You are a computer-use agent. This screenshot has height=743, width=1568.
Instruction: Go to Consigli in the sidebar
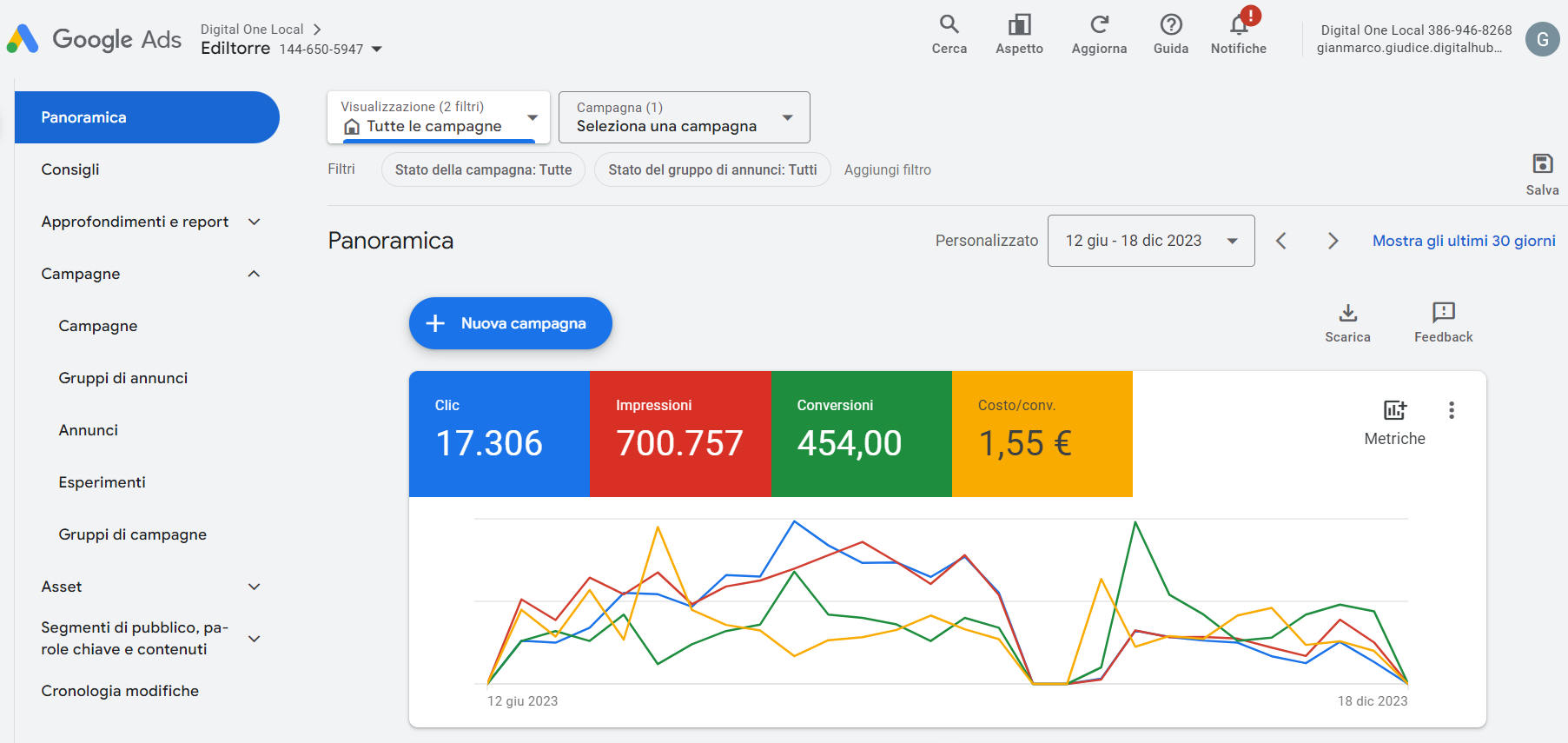click(x=70, y=169)
